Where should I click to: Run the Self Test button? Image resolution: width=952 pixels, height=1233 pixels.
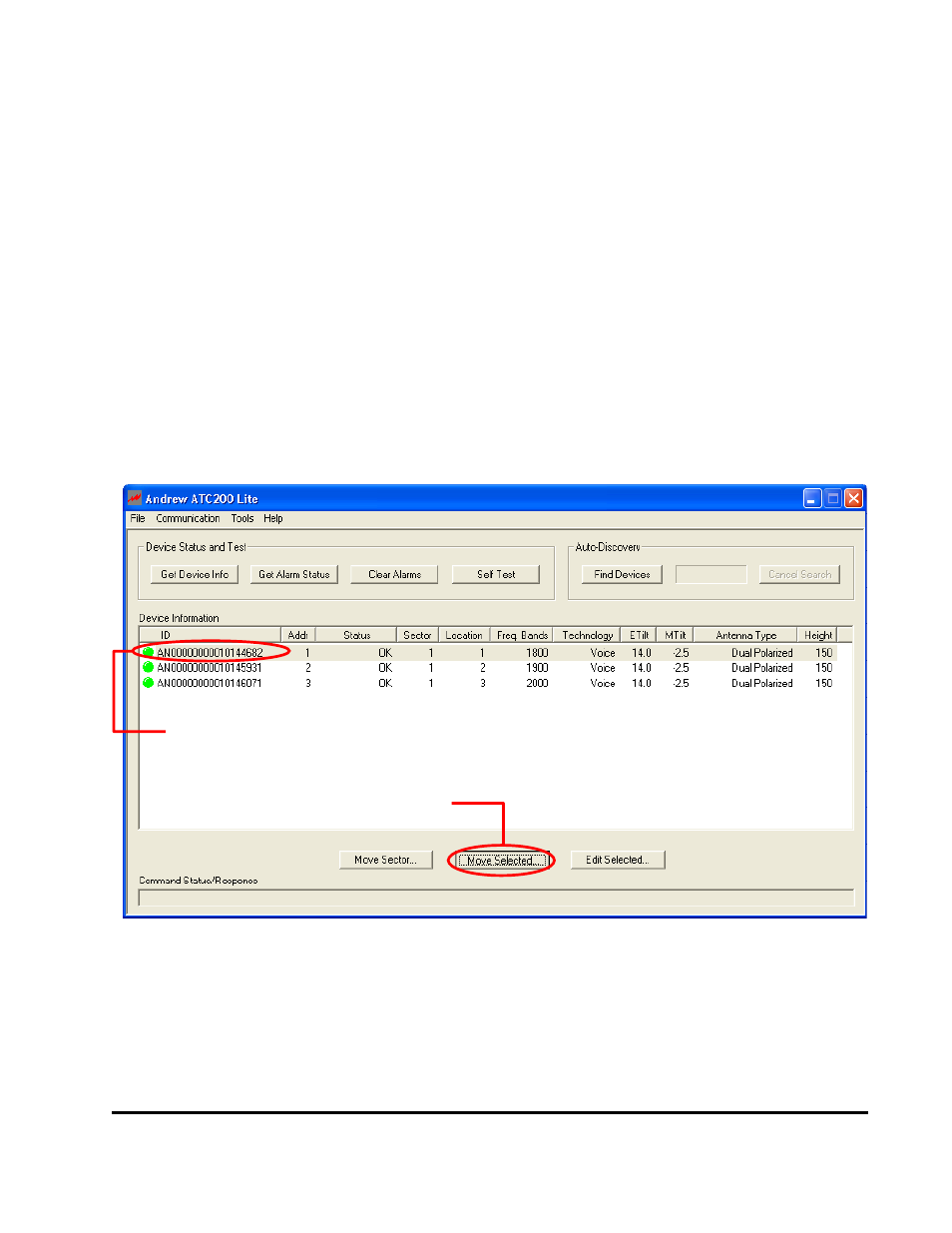coord(496,574)
